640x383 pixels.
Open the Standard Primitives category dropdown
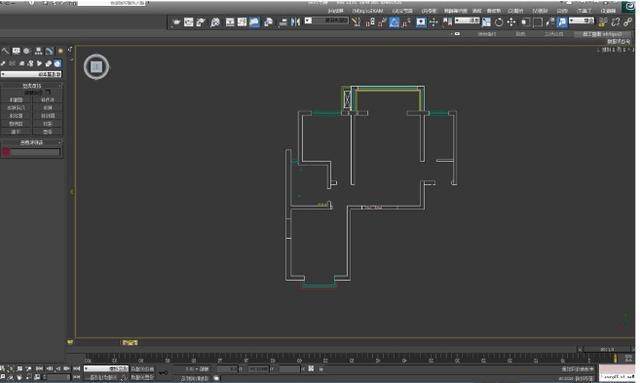(x=31, y=74)
